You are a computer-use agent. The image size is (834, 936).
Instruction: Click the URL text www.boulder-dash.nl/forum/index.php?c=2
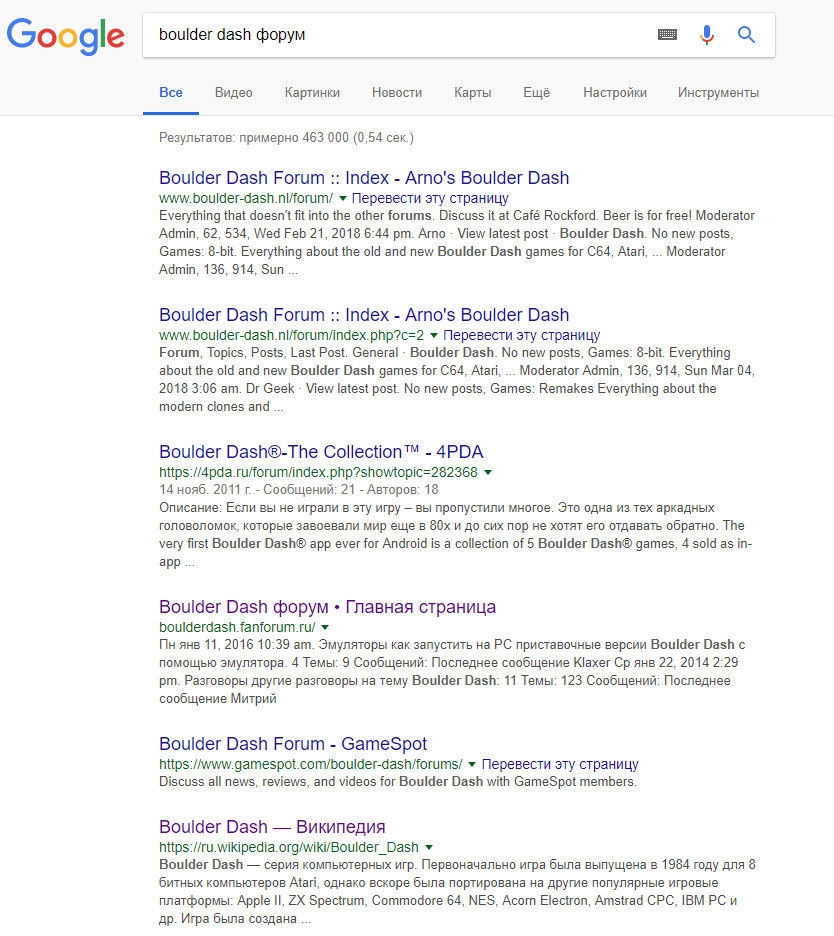click(x=291, y=335)
